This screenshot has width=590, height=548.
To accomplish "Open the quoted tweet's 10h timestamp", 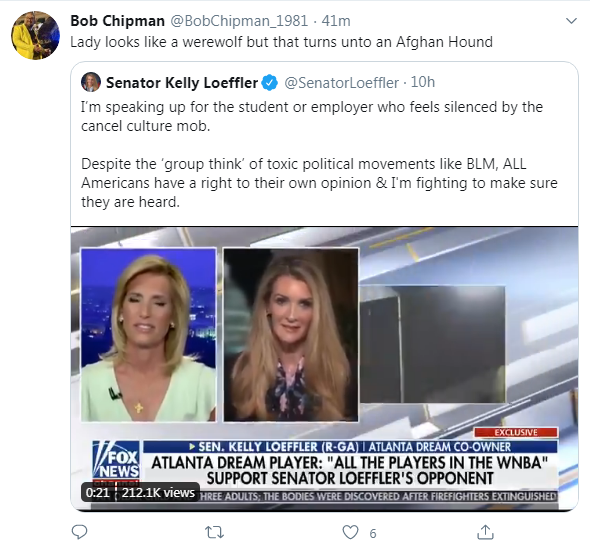I will 423,82.
